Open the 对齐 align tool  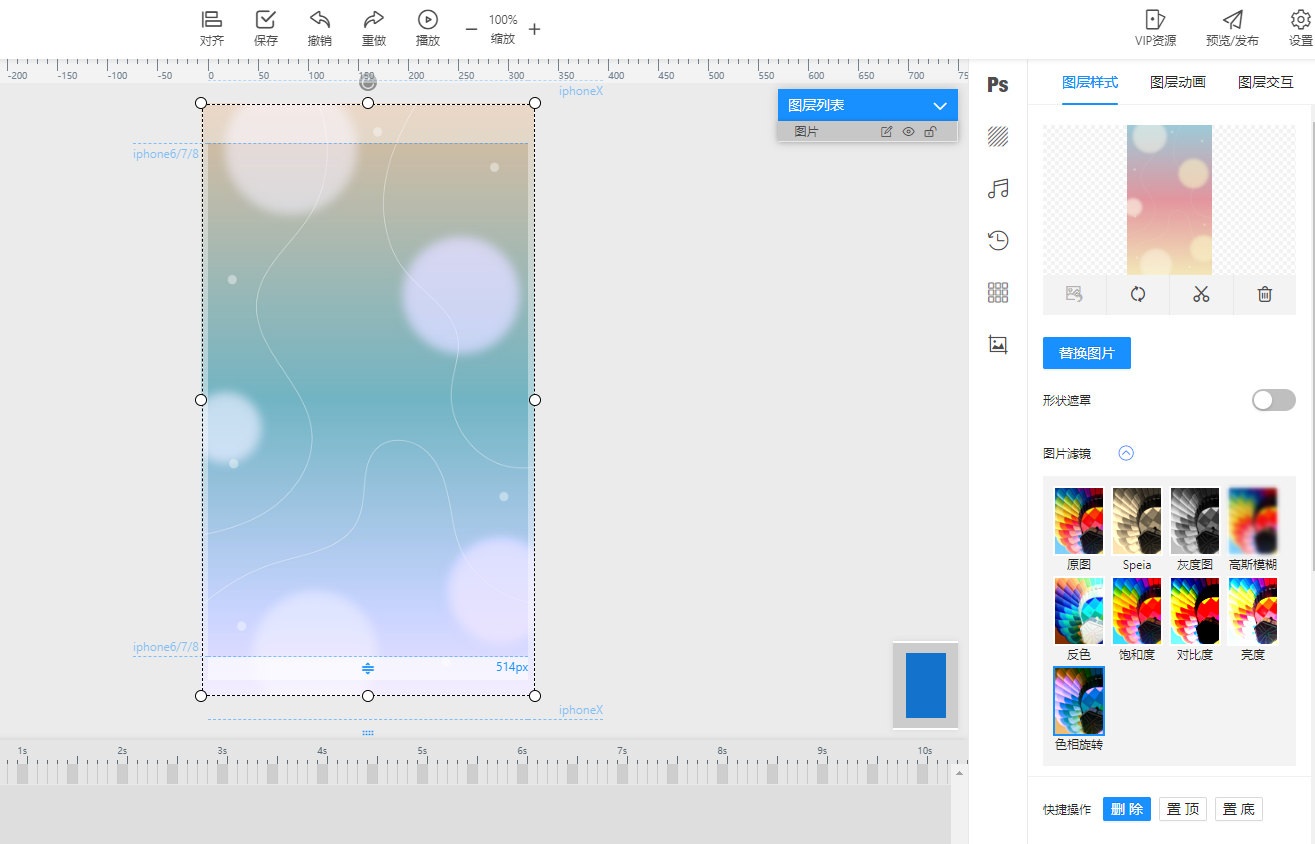pos(212,29)
